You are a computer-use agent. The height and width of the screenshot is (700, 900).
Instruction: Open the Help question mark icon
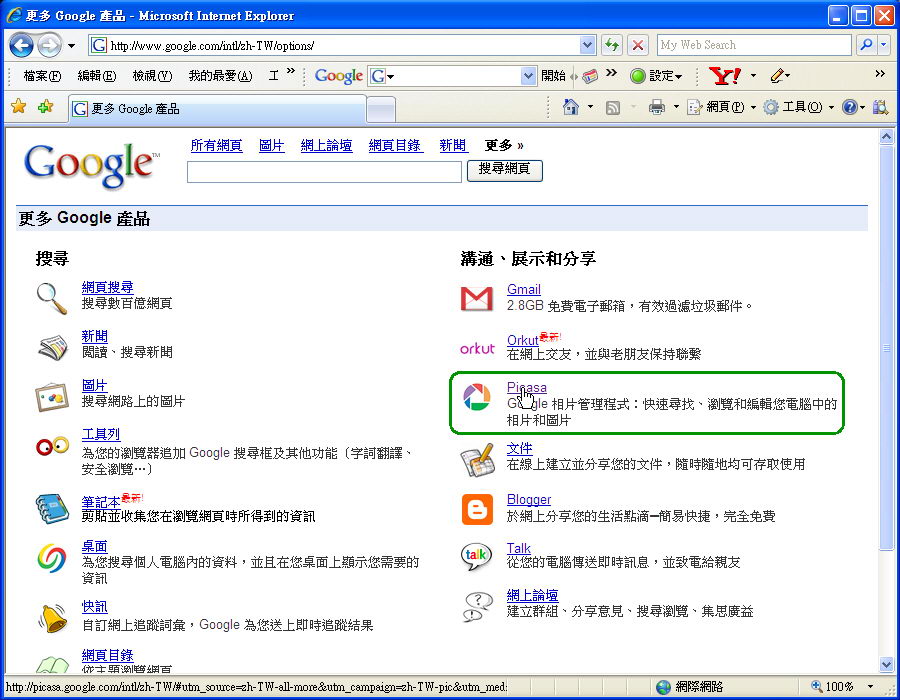click(x=850, y=107)
